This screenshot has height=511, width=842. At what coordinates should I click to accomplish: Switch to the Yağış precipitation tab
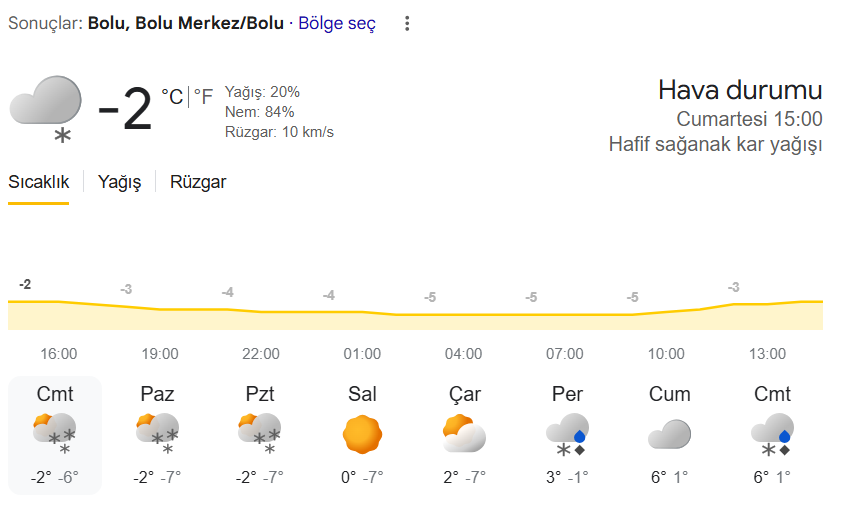(119, 182)
